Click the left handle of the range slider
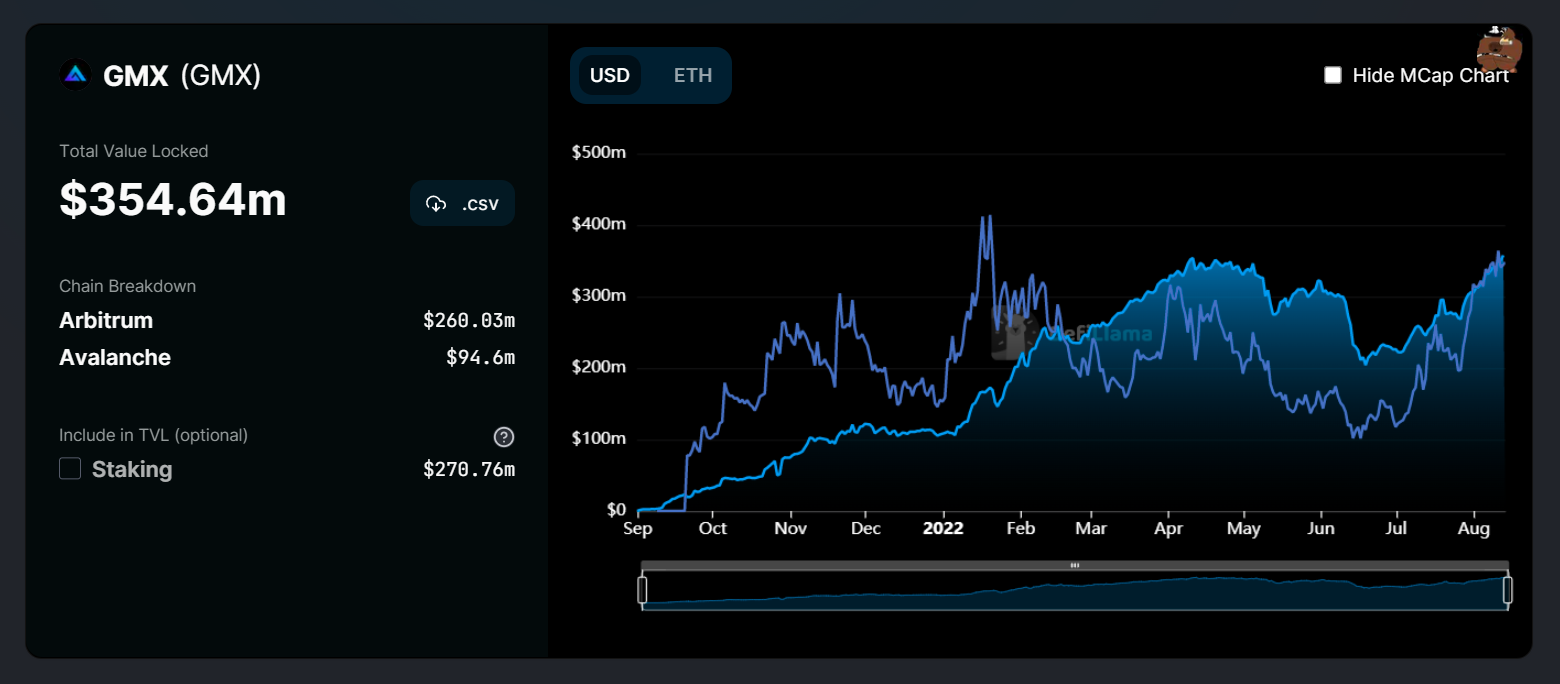 click(642, 590)
